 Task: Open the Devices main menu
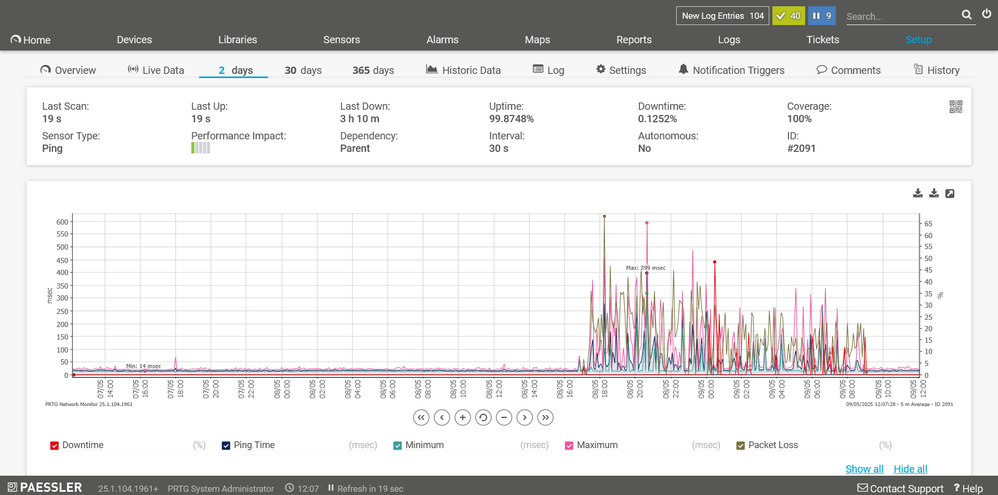[134, 40]
